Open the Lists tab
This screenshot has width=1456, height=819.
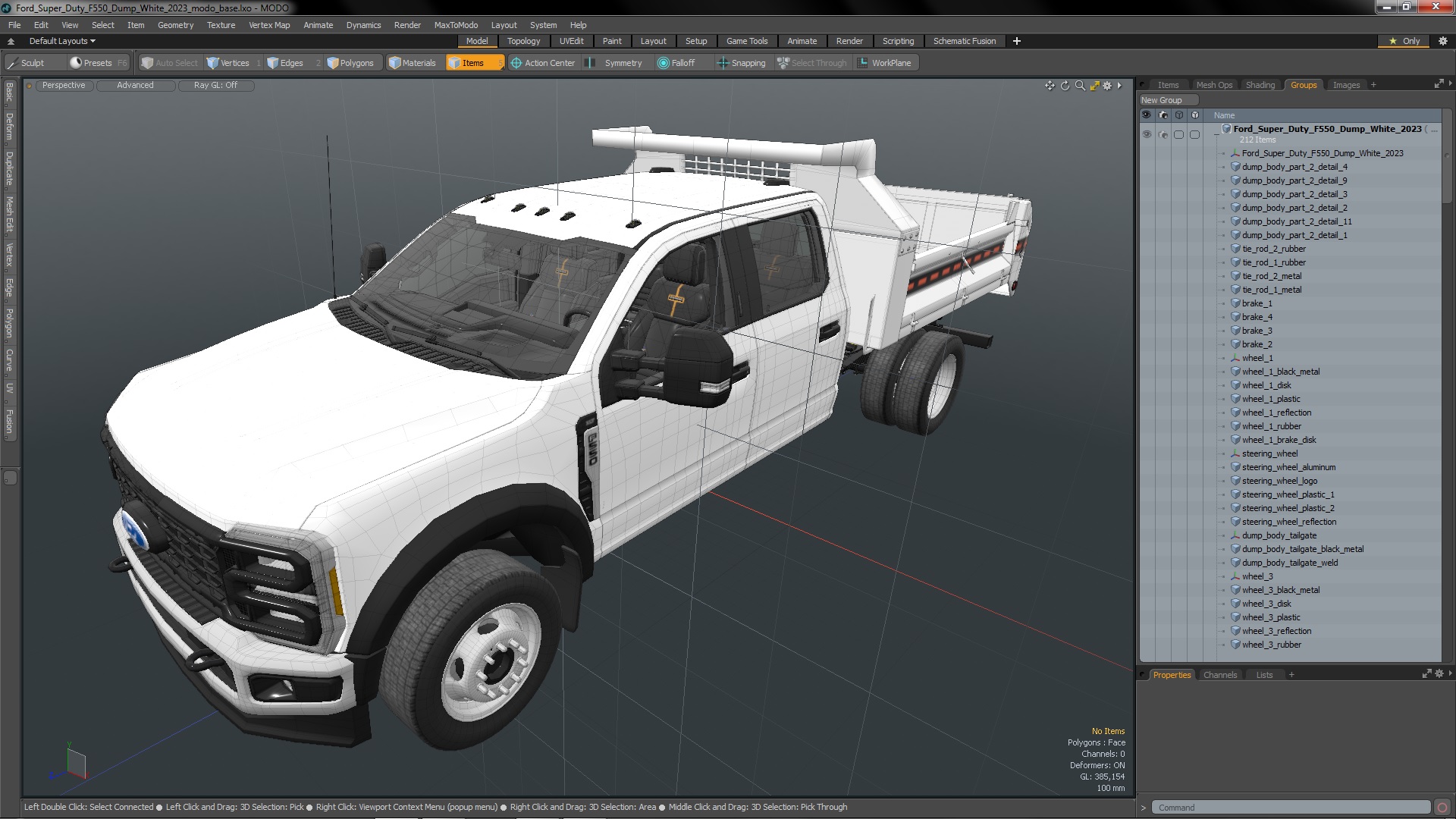pyautogui.click(x=1264, y=675)
